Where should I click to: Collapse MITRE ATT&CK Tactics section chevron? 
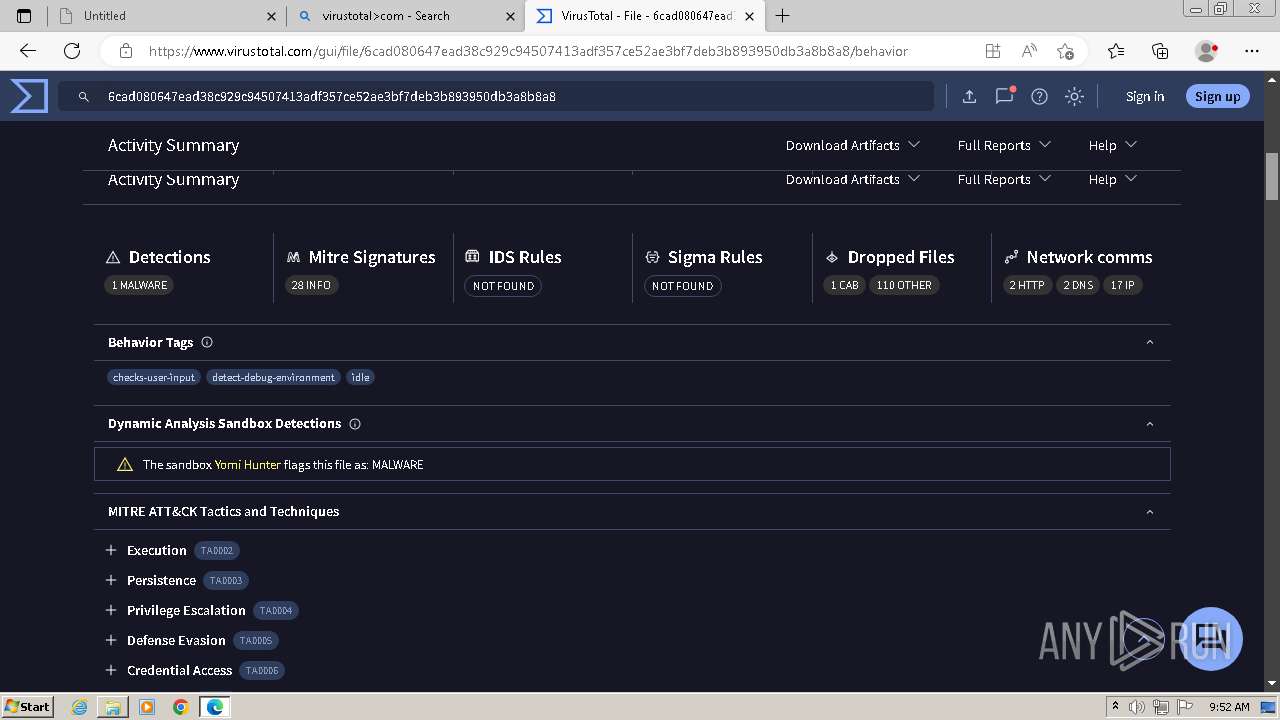[1149, 512]
